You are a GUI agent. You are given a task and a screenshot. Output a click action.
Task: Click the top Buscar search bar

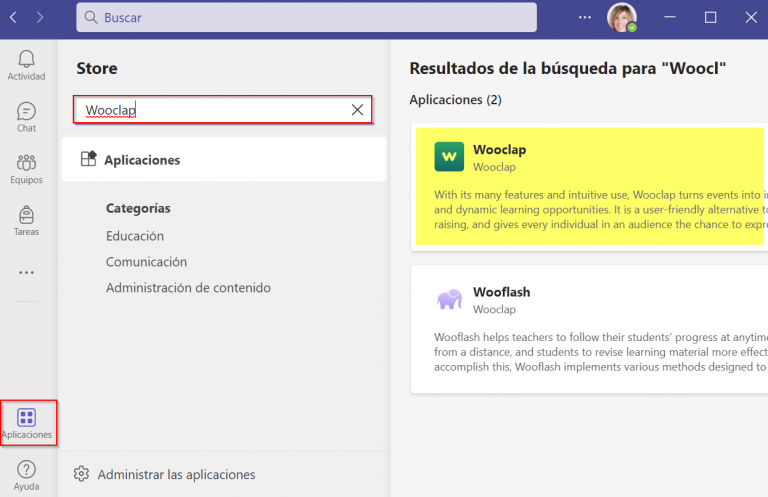click(x=306, y=18)
